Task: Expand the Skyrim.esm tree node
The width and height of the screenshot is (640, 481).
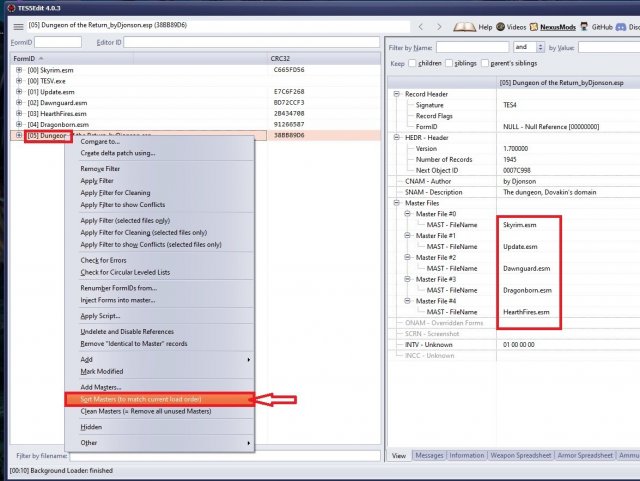Action: tap(19, 71)
